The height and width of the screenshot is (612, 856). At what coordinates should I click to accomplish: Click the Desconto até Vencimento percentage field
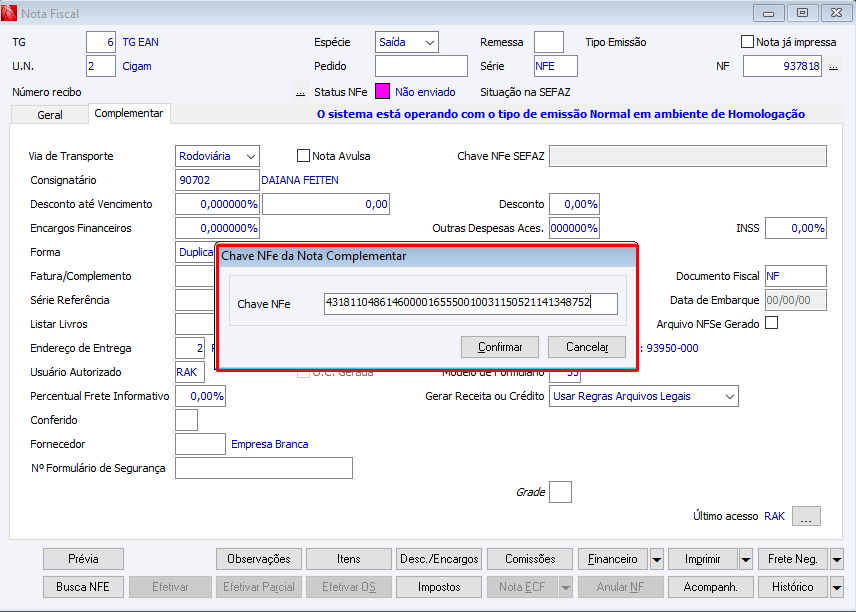pyautogui.click(x=217, y=204)
